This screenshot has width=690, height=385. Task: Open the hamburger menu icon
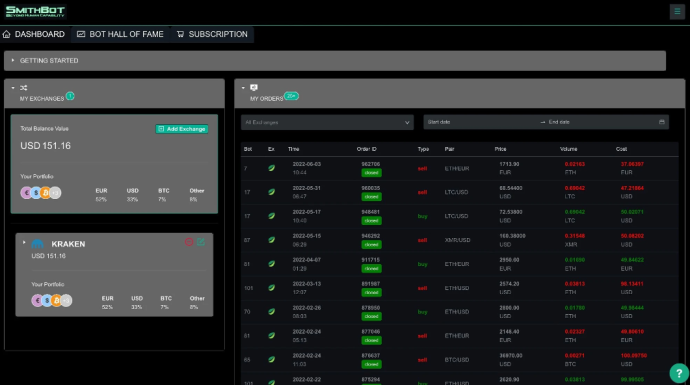tap(677, 11)
